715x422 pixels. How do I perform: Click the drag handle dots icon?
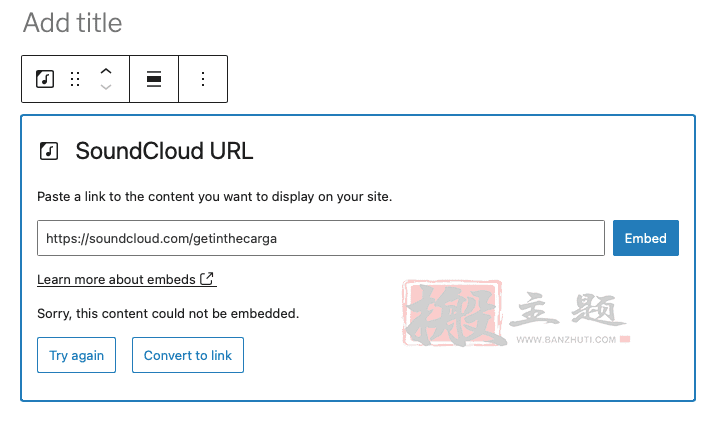click(x=75, y=79)
